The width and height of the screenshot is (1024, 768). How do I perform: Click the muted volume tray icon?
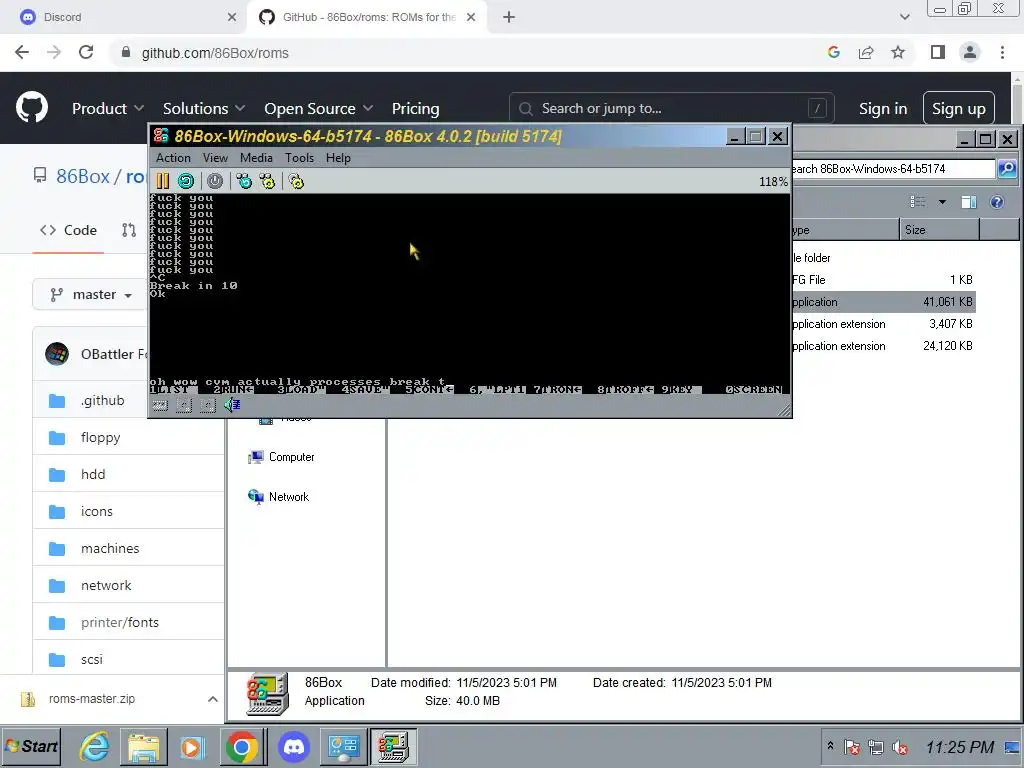[x=900, y=747]
